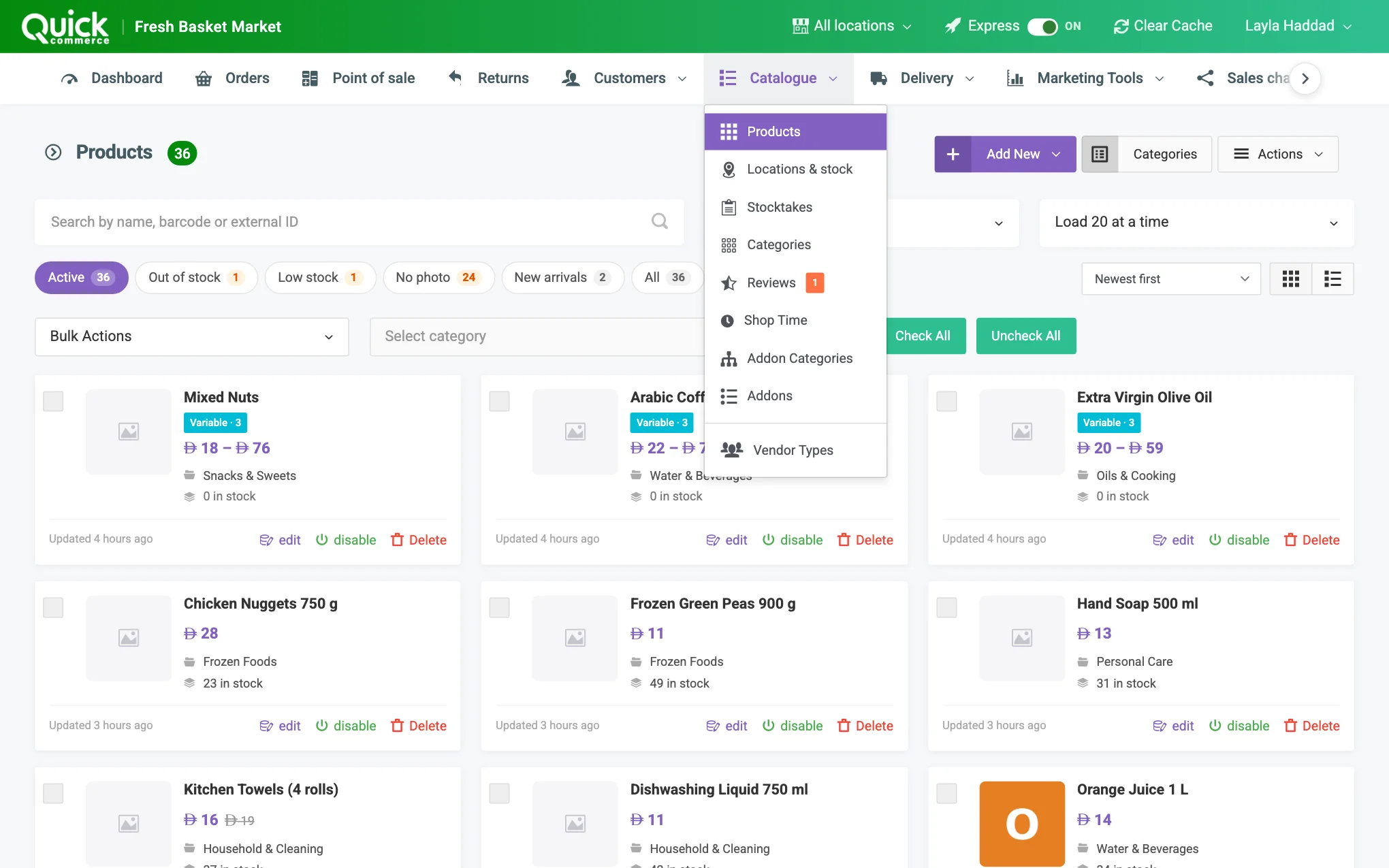Edit the Hand Soap 500 ml product

click(x=1173, y=726)
